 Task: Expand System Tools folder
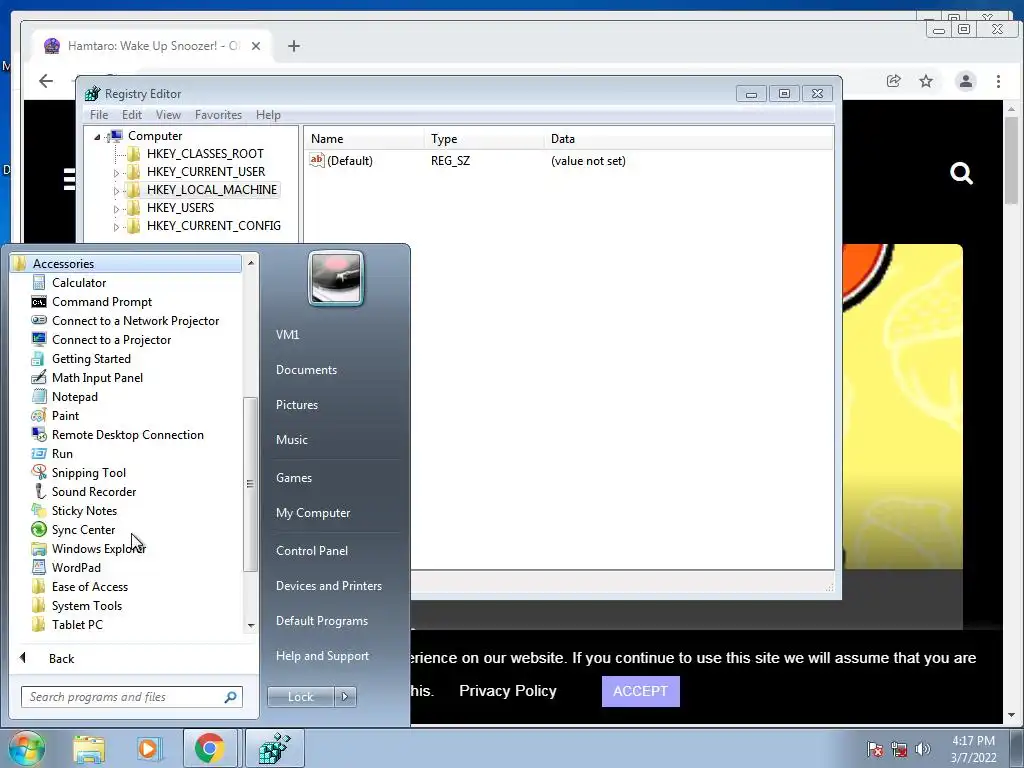[x=86, y=605]
